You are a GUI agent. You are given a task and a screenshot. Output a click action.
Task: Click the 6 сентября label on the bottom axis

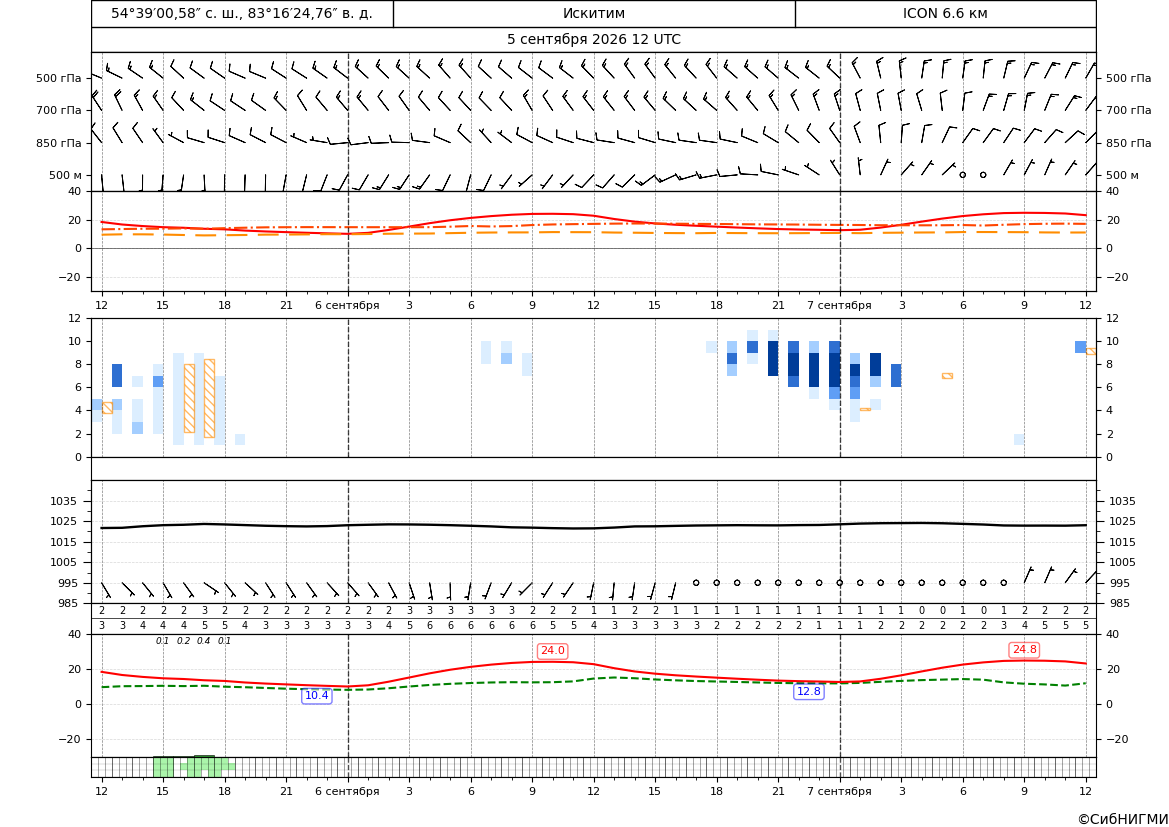point(347,791)
